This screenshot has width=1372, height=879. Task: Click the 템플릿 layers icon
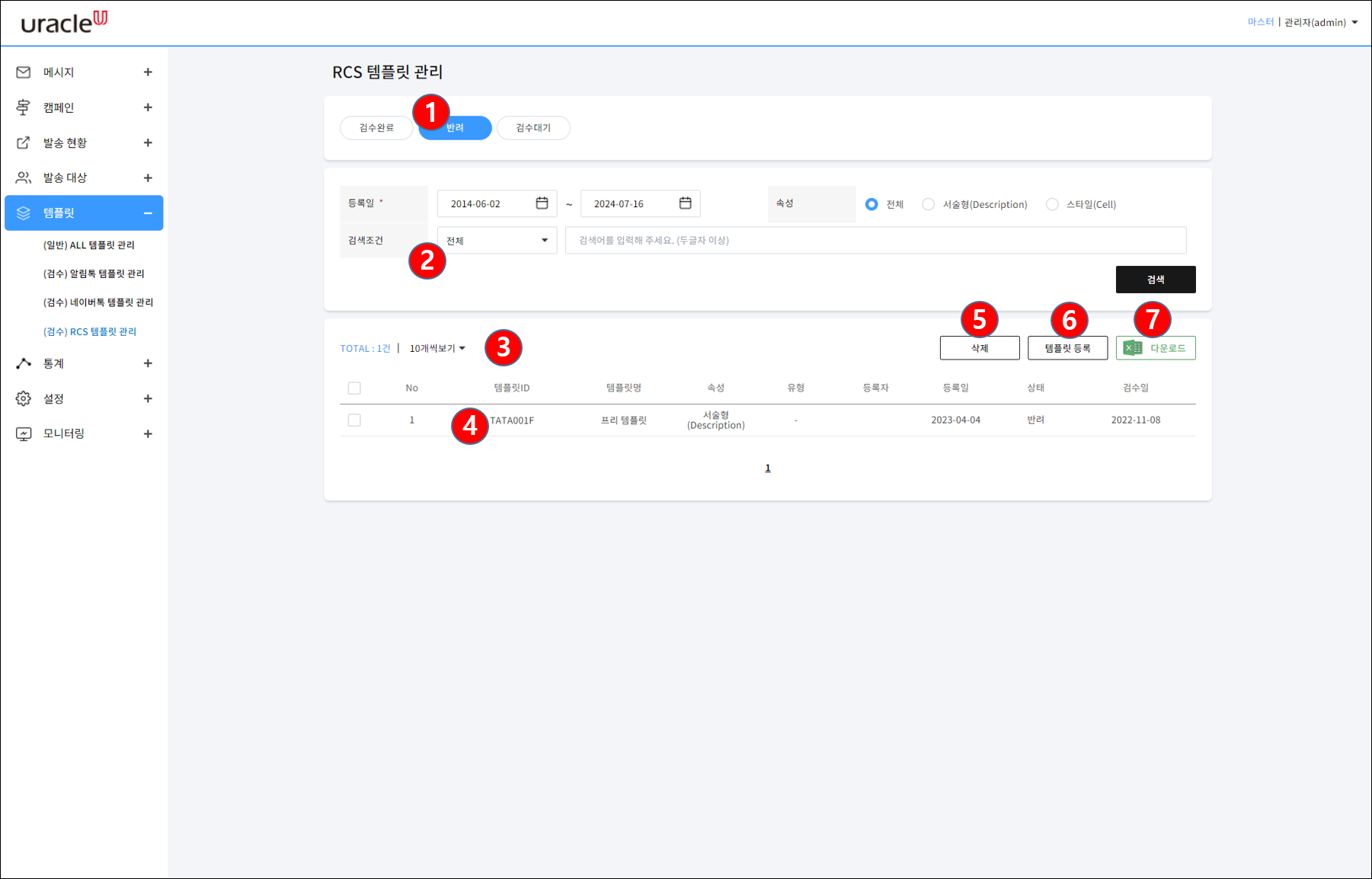tap(24, 213)
